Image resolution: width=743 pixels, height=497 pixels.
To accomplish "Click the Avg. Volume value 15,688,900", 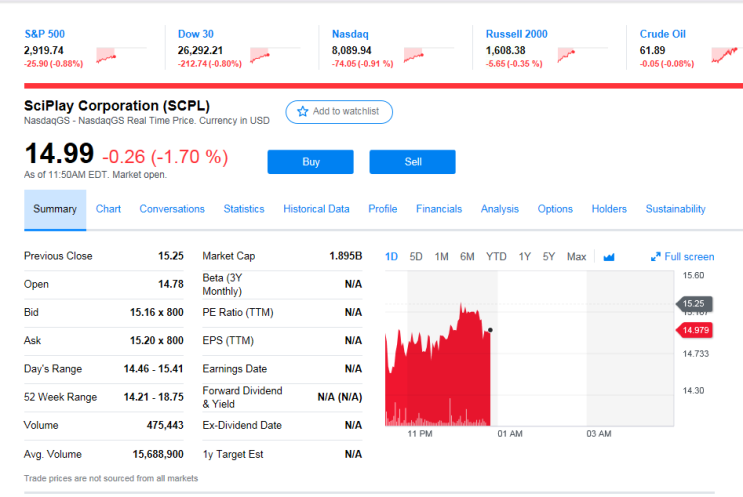I will coord(158,454).
